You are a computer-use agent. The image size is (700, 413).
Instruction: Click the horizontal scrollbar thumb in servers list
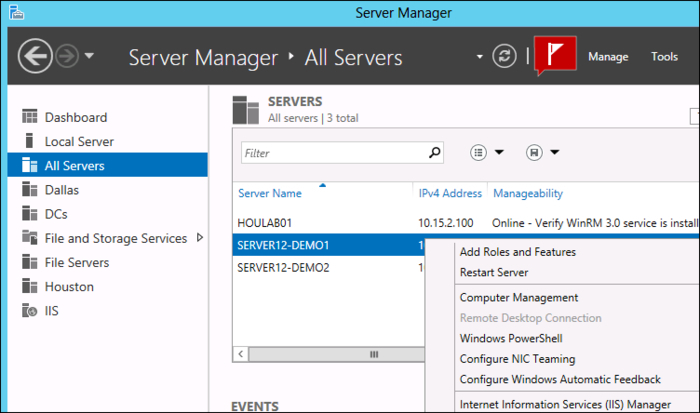374,354
